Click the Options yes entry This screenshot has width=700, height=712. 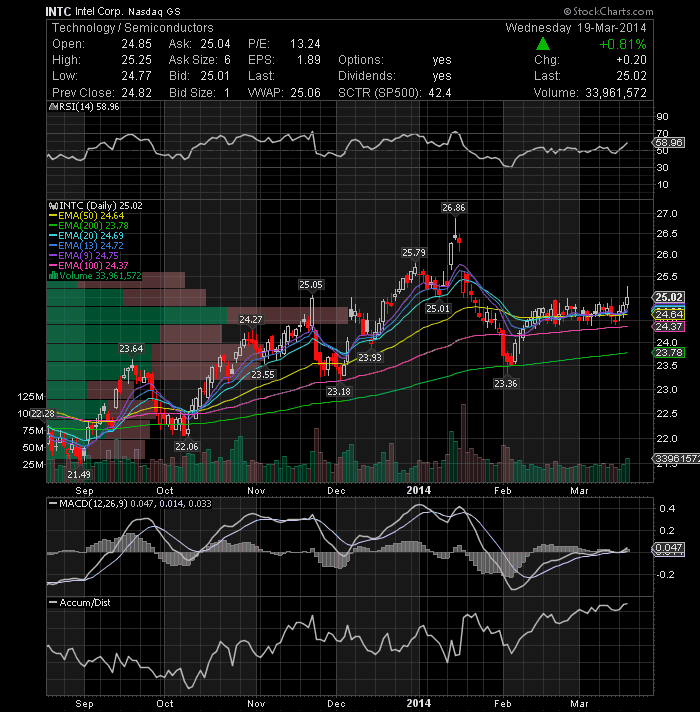point(442,60)
